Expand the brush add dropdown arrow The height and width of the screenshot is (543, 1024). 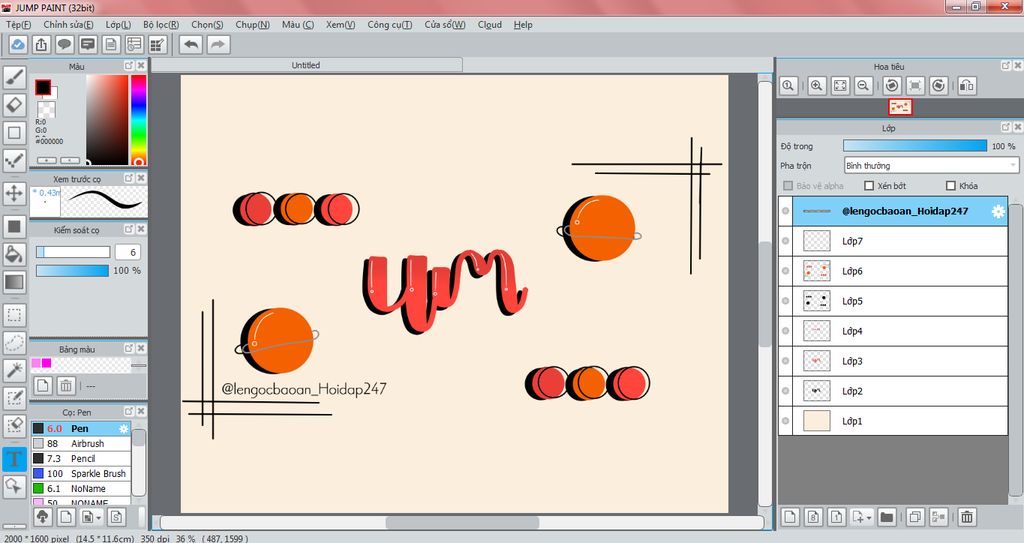click(98, 518)
